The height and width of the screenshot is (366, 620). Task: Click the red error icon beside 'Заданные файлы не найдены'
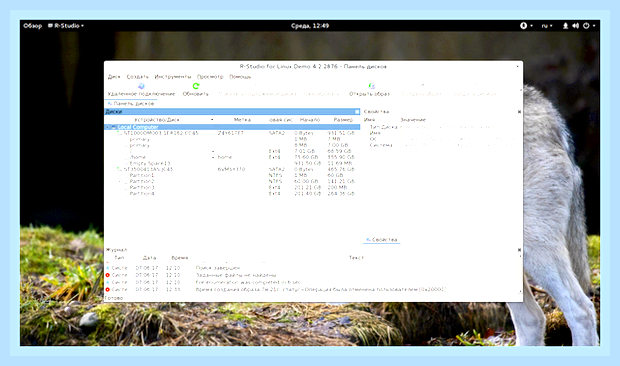[108, 275]
